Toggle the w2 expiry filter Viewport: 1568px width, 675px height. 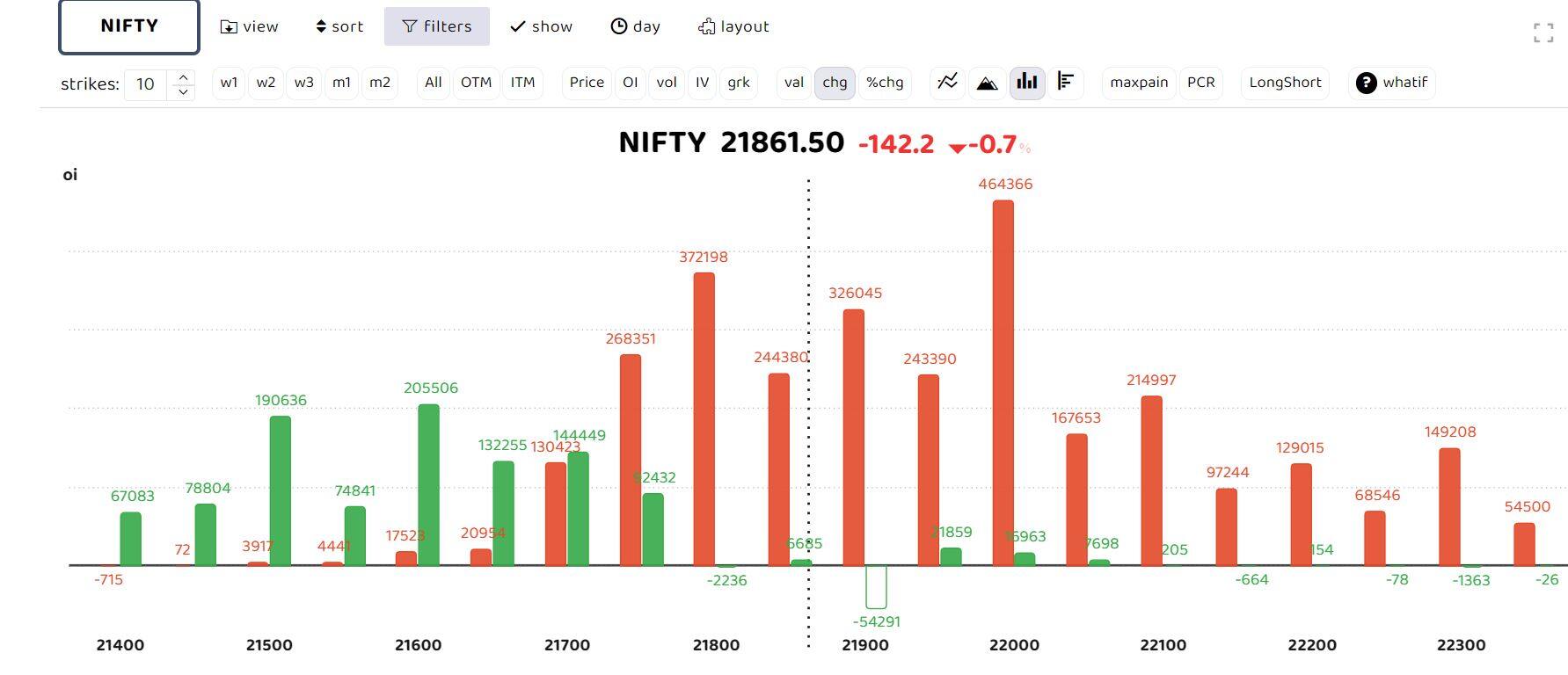click(266, 83)
